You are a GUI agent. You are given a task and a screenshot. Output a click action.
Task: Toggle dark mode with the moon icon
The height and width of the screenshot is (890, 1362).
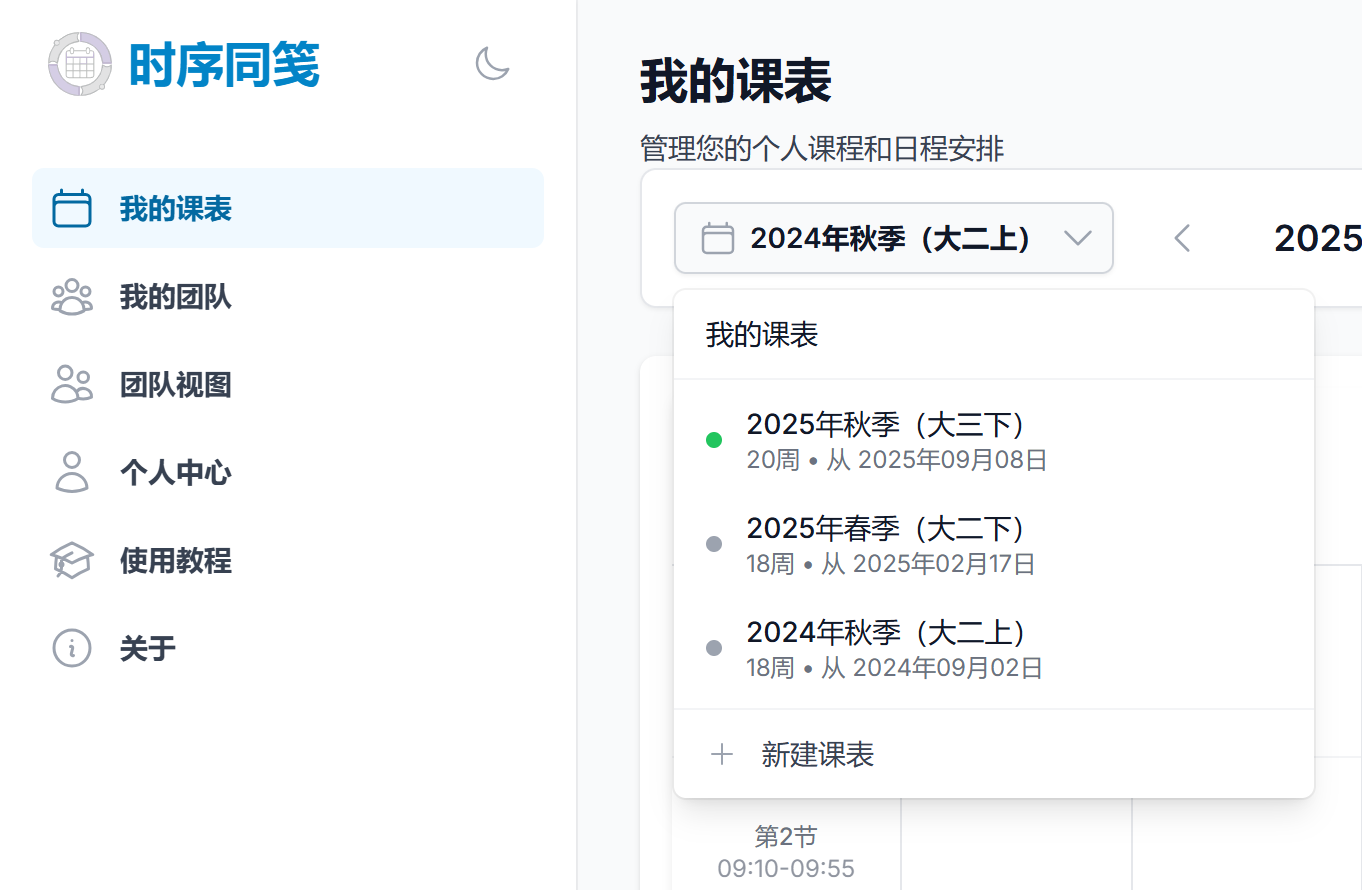coord(492,64)
